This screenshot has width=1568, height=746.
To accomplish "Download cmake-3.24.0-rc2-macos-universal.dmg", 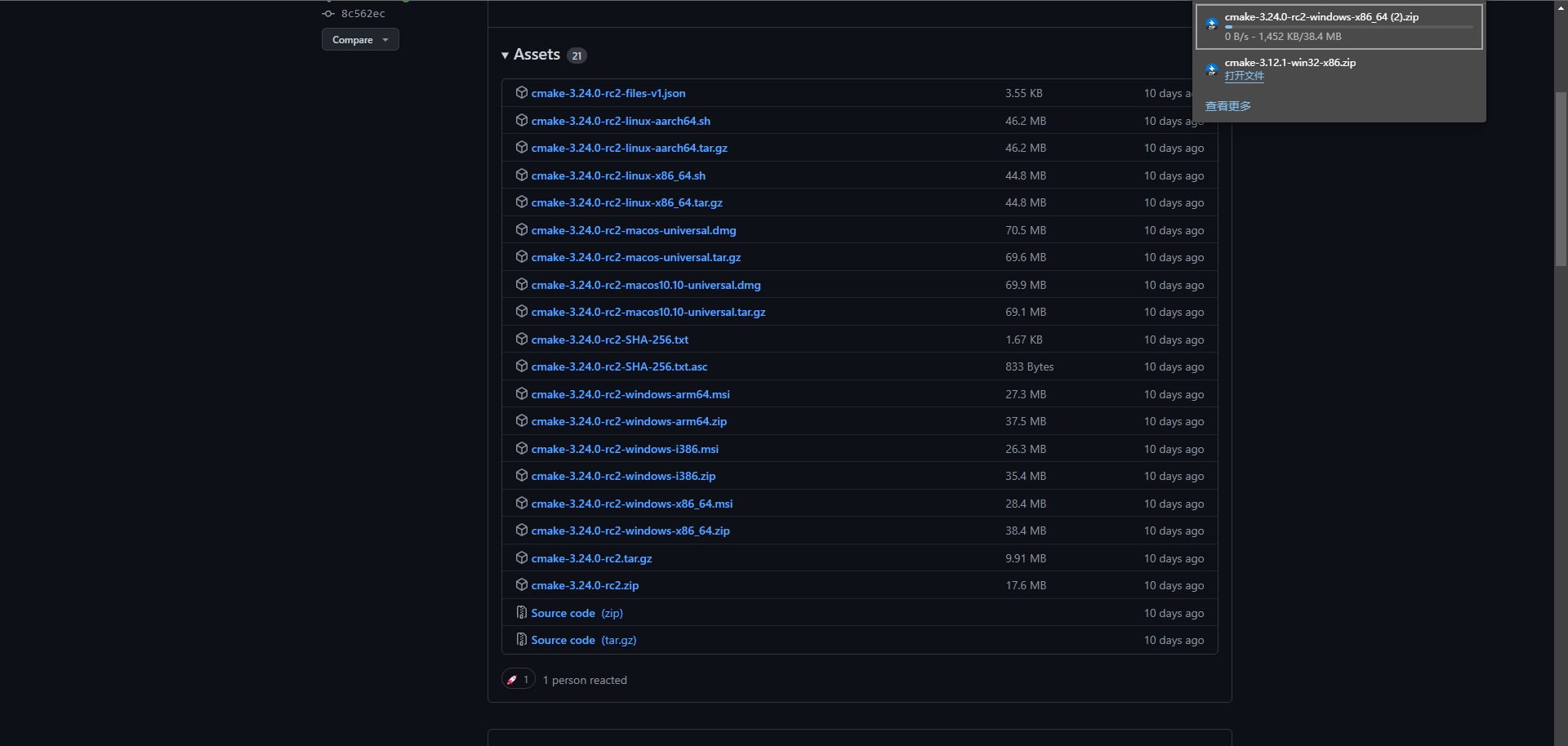I will click(634, 230).
